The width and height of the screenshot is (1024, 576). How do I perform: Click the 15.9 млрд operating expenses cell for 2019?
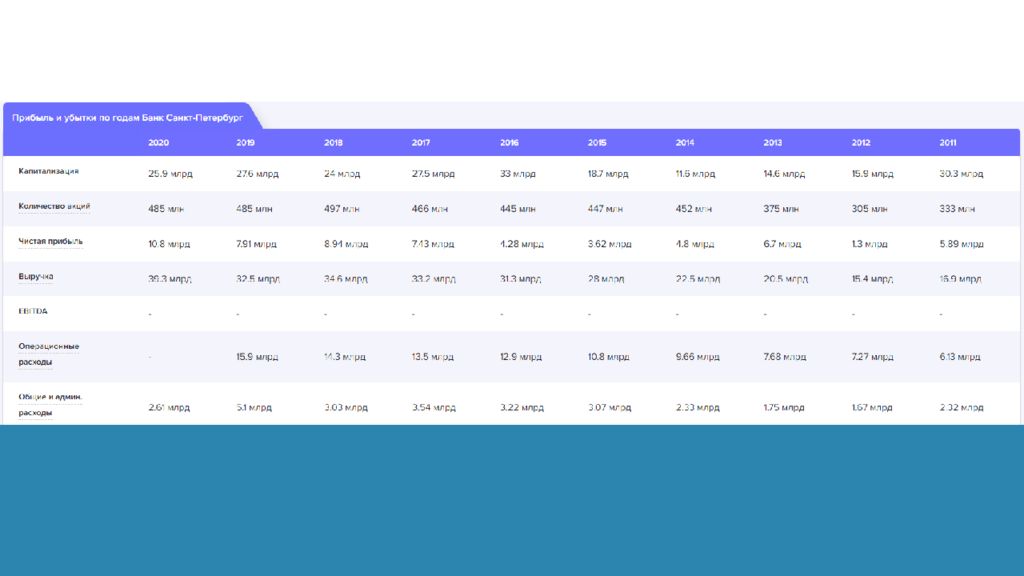tap(257, 357)
